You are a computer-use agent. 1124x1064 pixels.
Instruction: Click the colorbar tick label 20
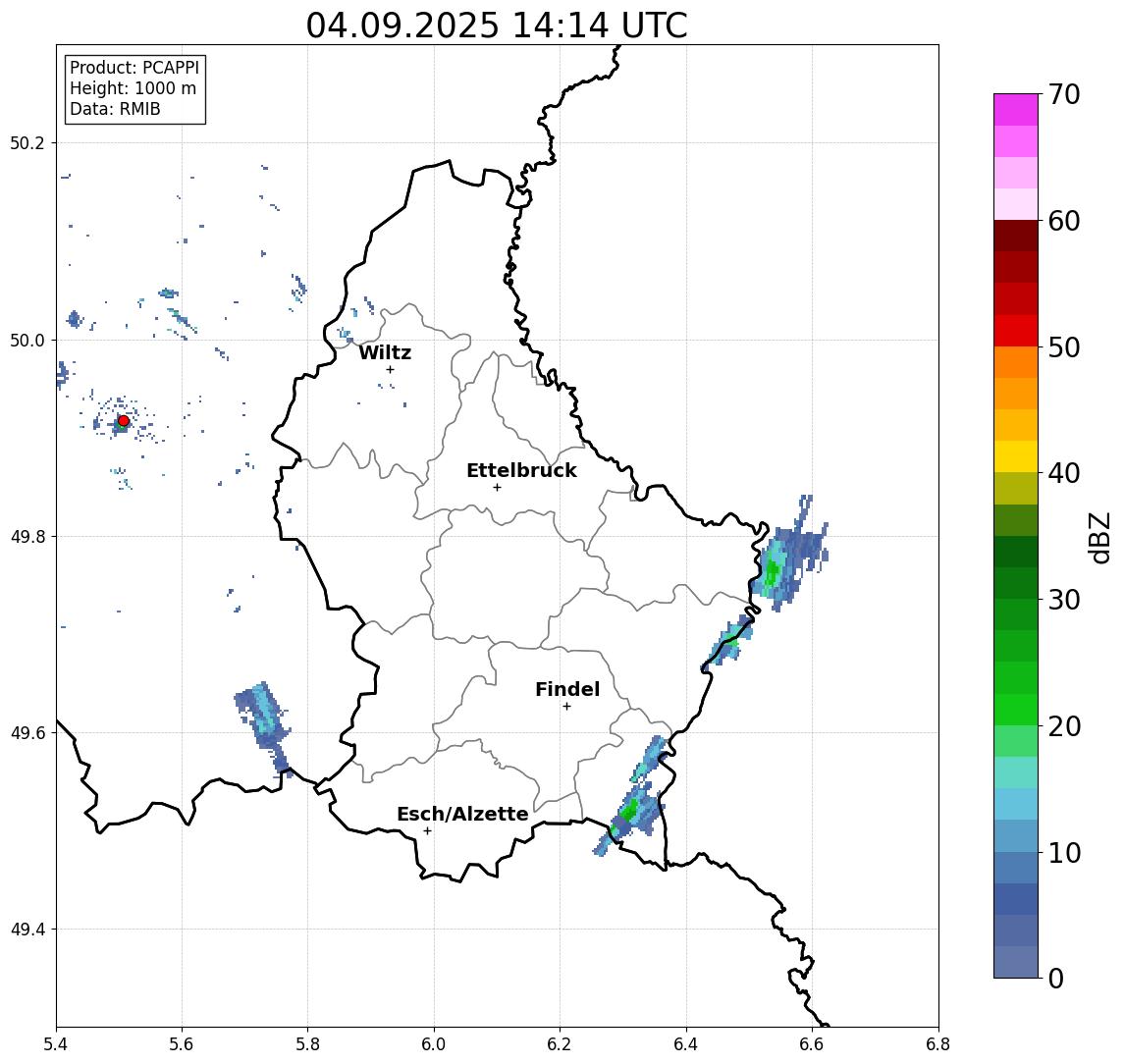coord(1064,725)
